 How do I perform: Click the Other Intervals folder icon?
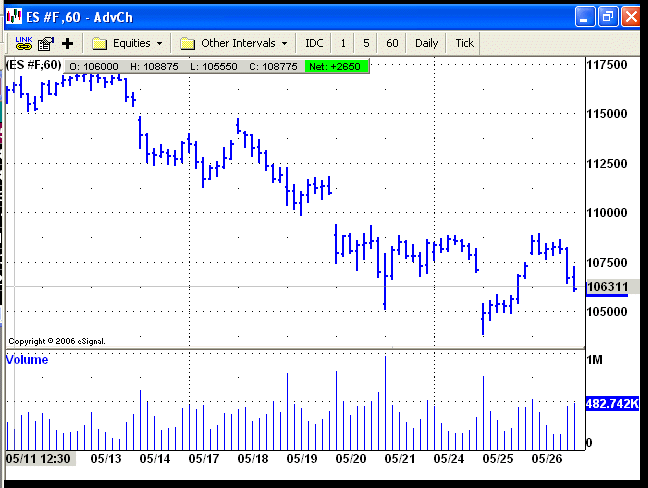point(187,43)
